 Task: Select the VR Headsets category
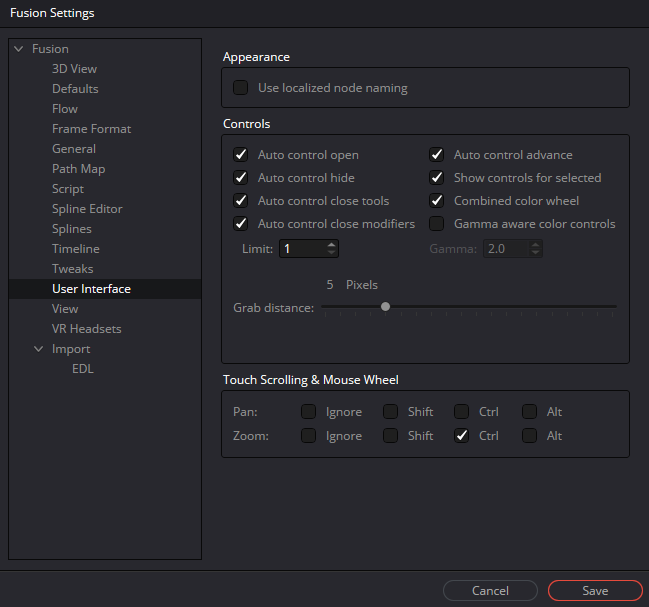point(86,329)
